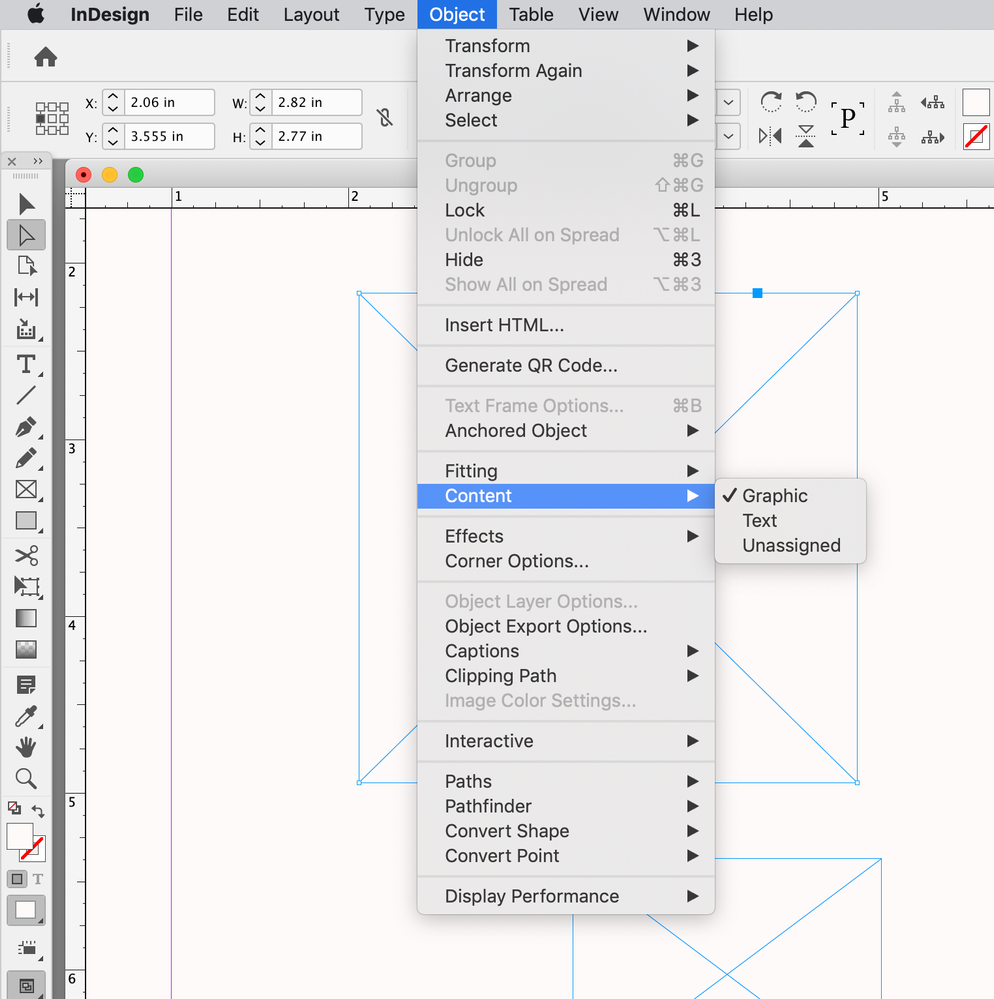This screenshot has width=994, height=999.
Task: Toggle constrain width and height proportions
Action: tap(385, 118)
